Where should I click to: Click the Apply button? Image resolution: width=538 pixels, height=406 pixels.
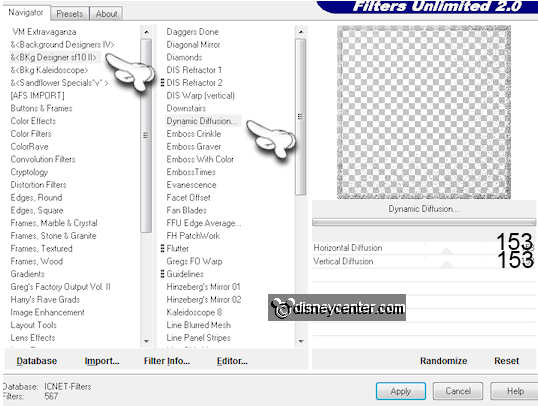pyautogui.click(x=401, y=391)
